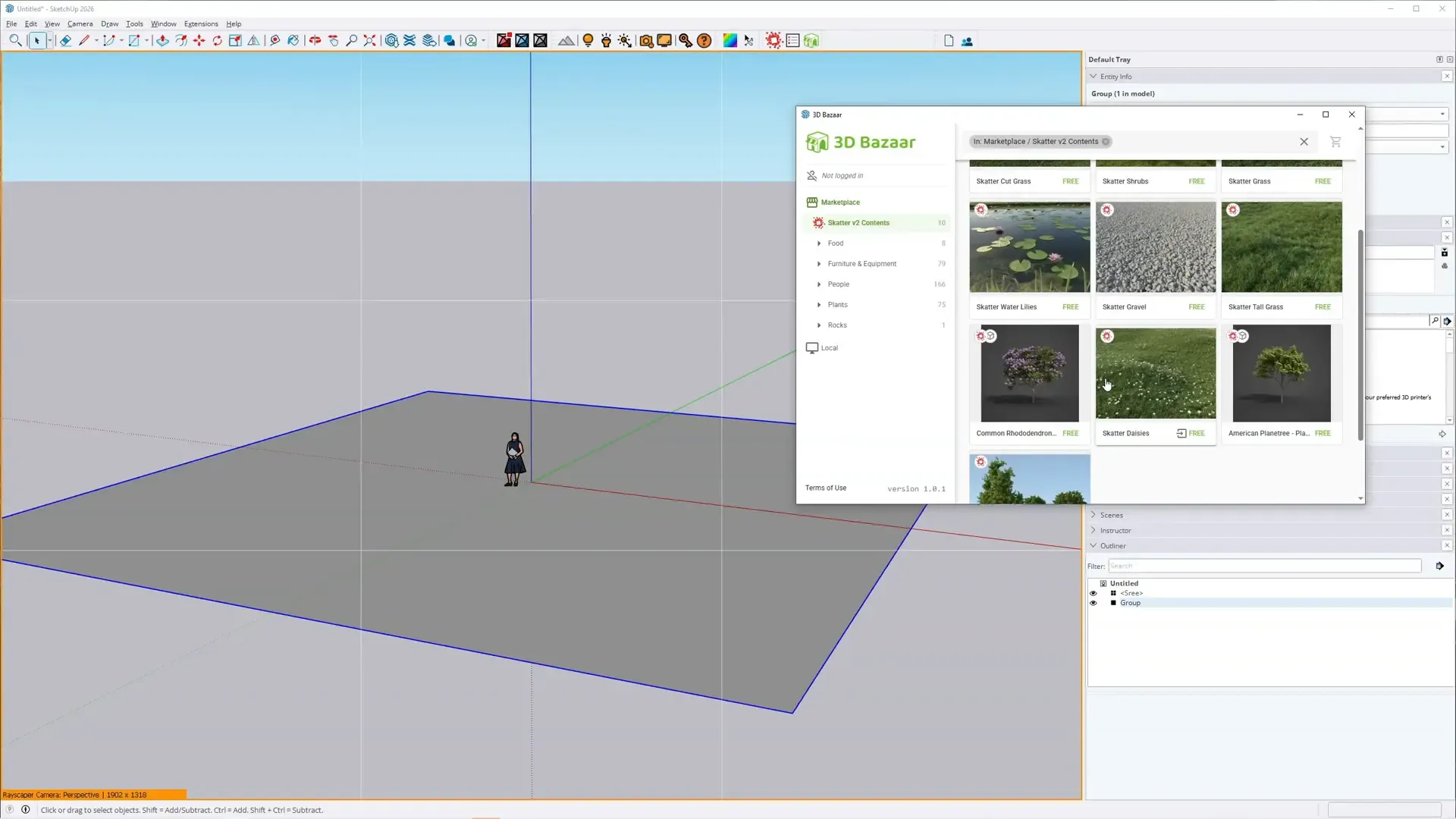Open the Extensions menu

pyautogui.click(x=201, y=24)
